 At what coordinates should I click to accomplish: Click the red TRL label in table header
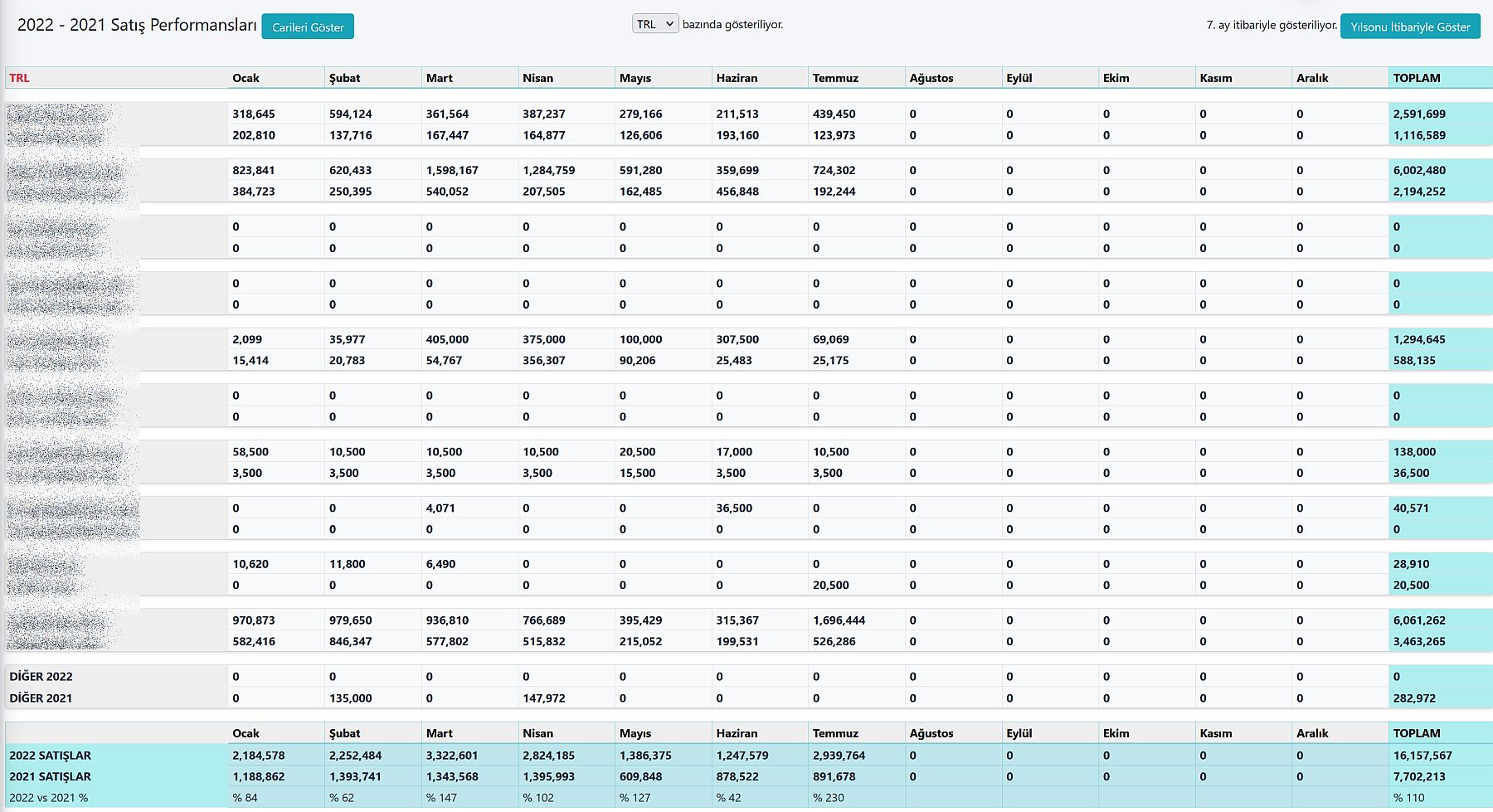click(x=19, y=78)
